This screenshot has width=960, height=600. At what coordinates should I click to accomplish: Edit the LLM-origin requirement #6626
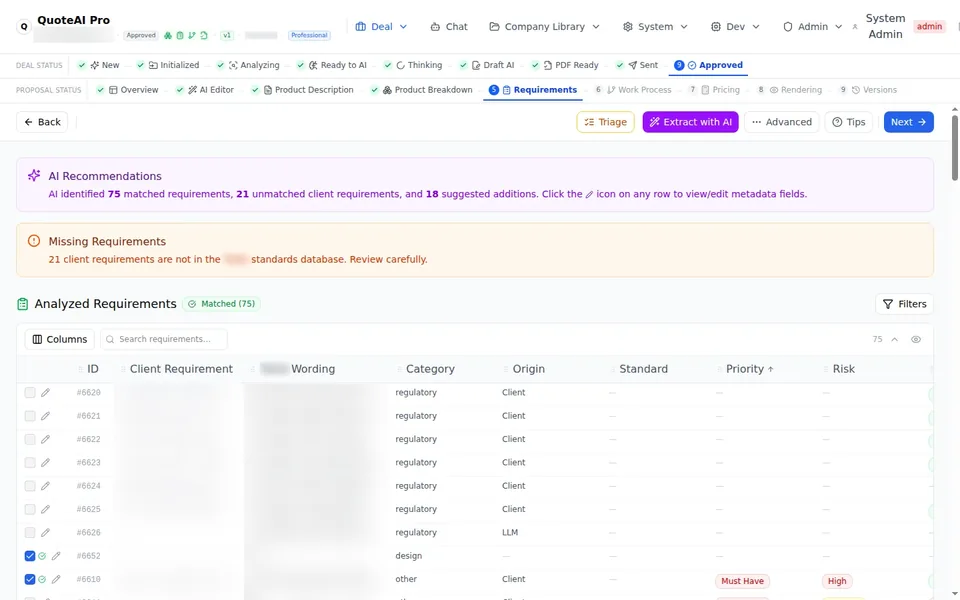pyautogui.click(x=45, y=532)
